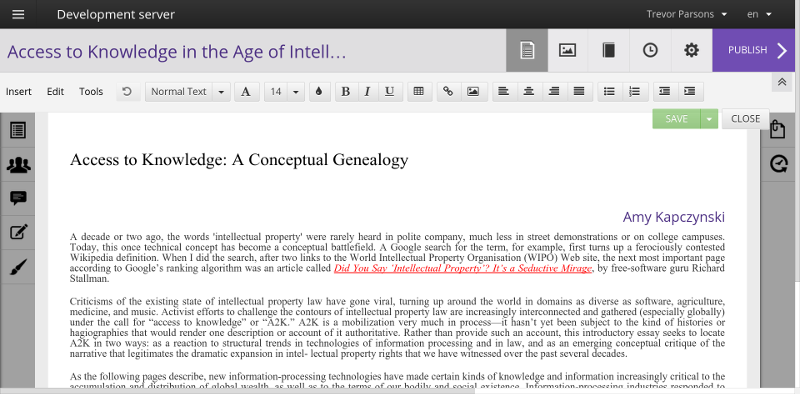Click the Normal Text style field

coord(179,92)
